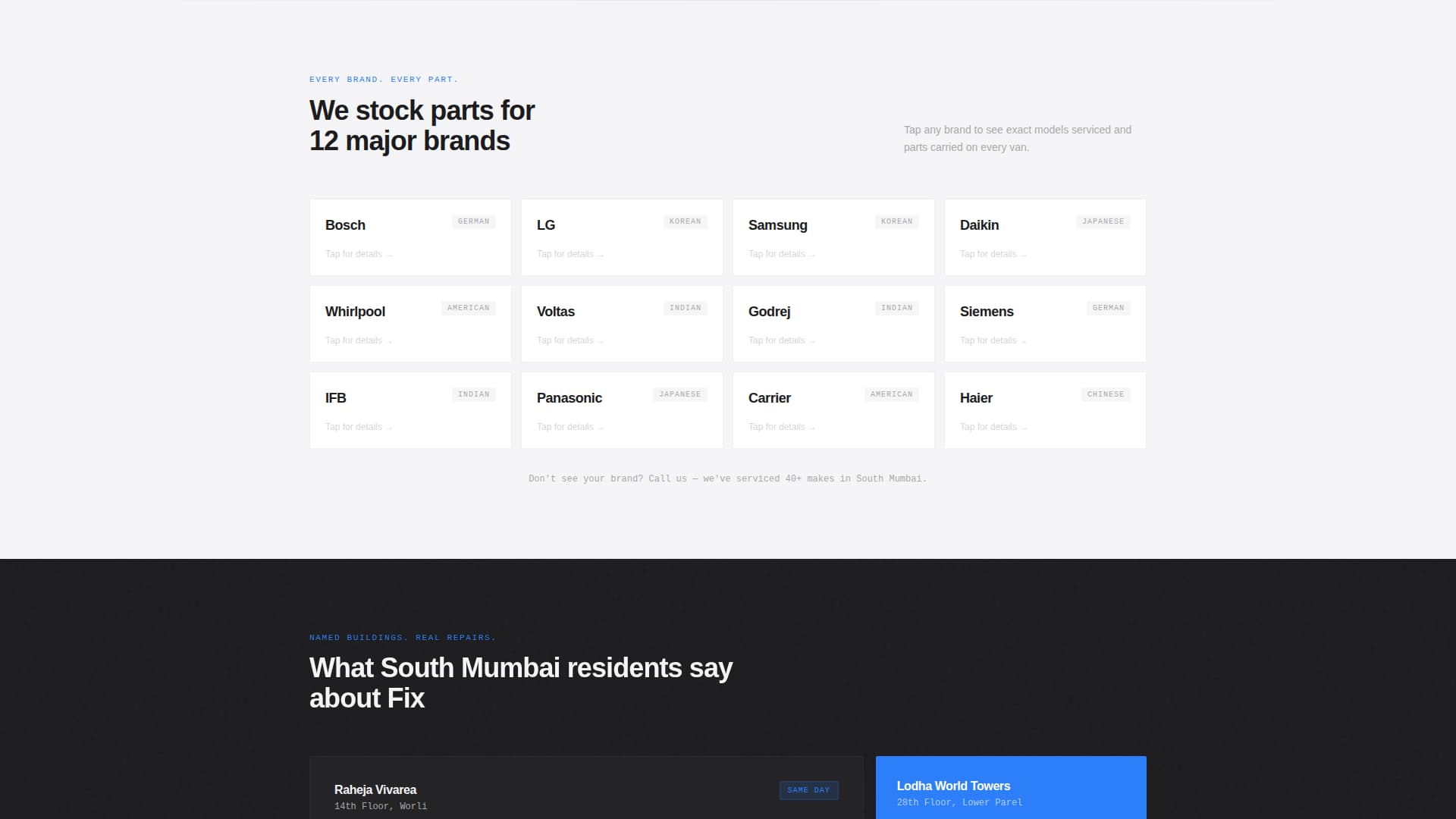
Task: Open the Bosch brand card
Action: tap(410, 237)
